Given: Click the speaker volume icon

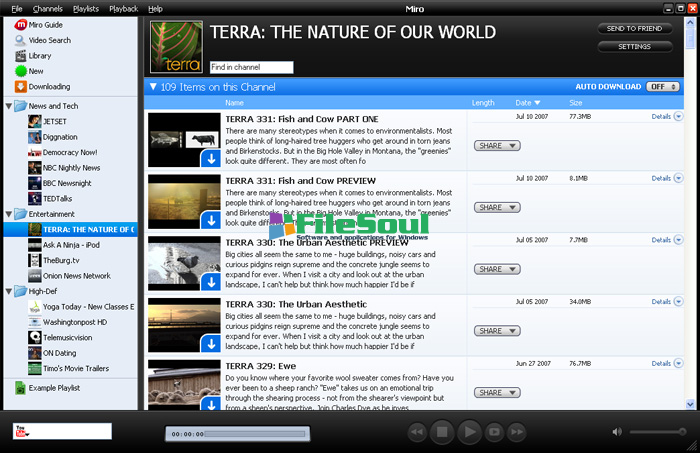Looking at the screenshot, I should tap(617, 432).
